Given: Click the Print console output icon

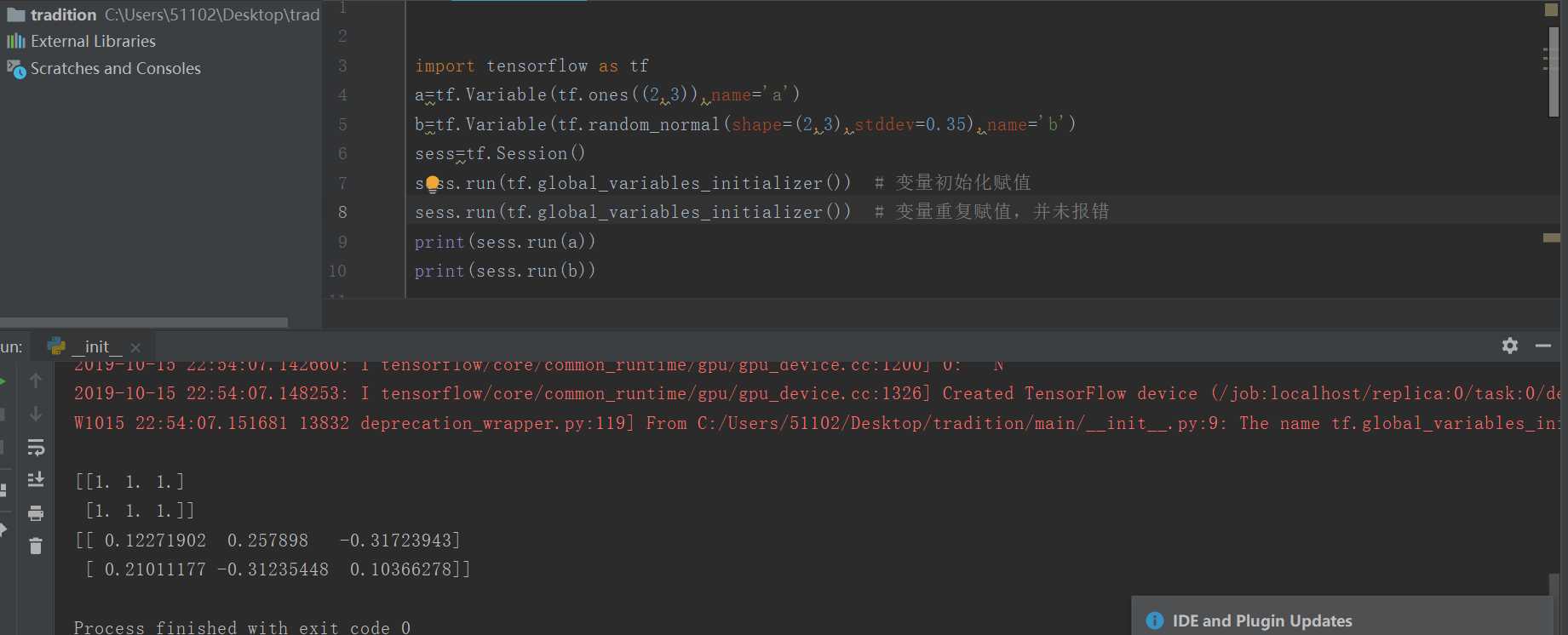Looking at the screenshot, I should (36, 513).
